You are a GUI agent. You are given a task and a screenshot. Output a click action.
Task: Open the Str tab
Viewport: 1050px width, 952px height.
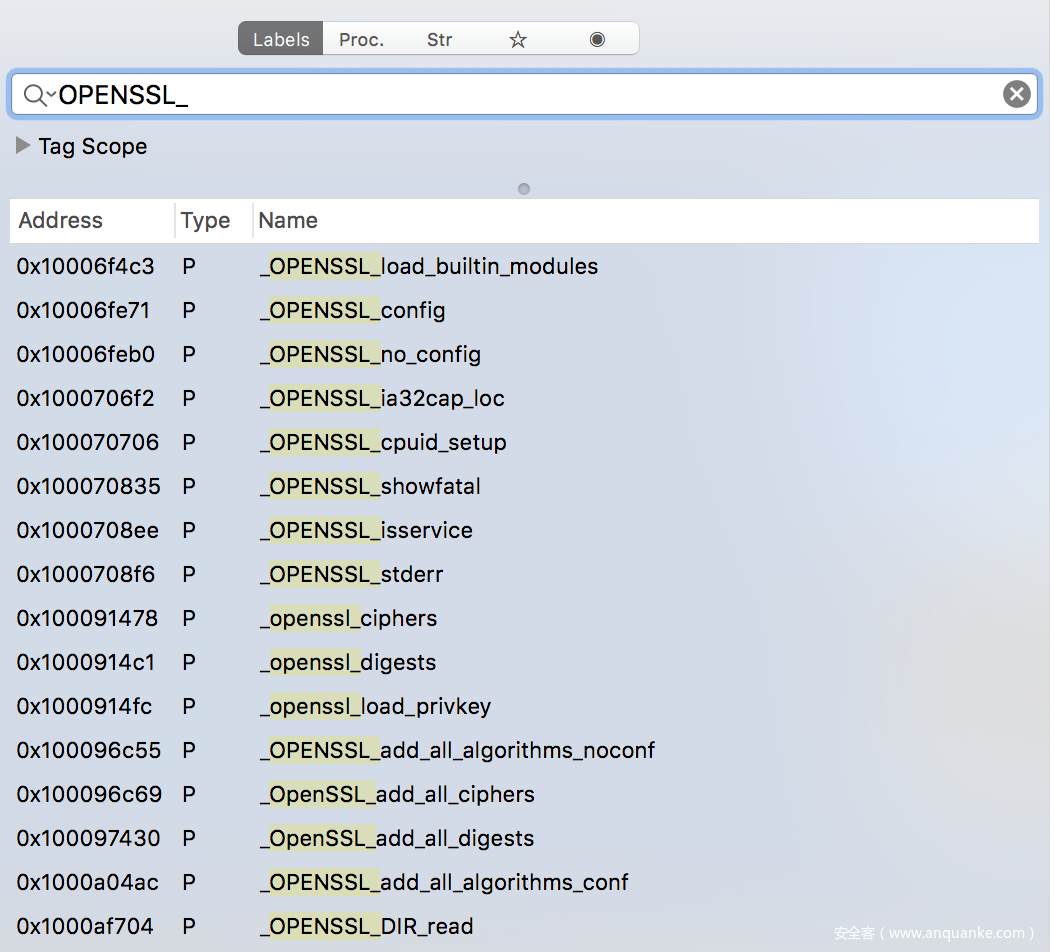pyautogui.click(x=439, y=40)
